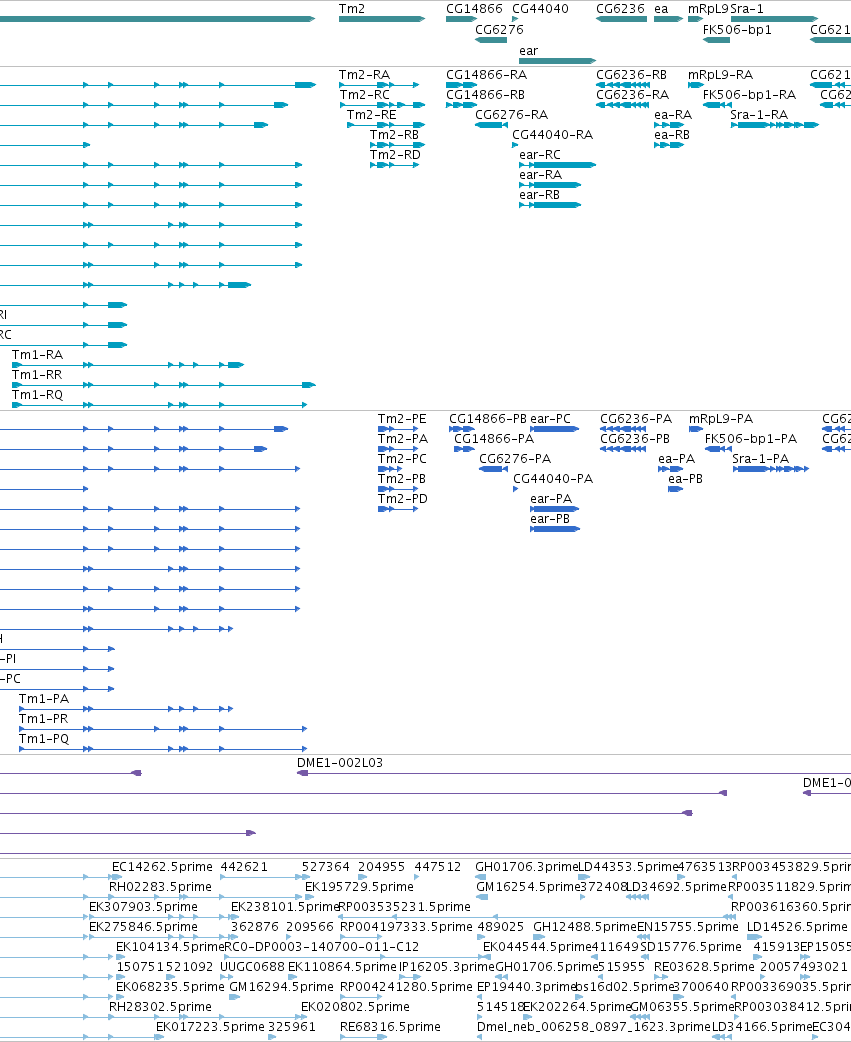This screenshot has width=851, height=1042.
Task: Click protein ear-PB
Action: [555, 529]
